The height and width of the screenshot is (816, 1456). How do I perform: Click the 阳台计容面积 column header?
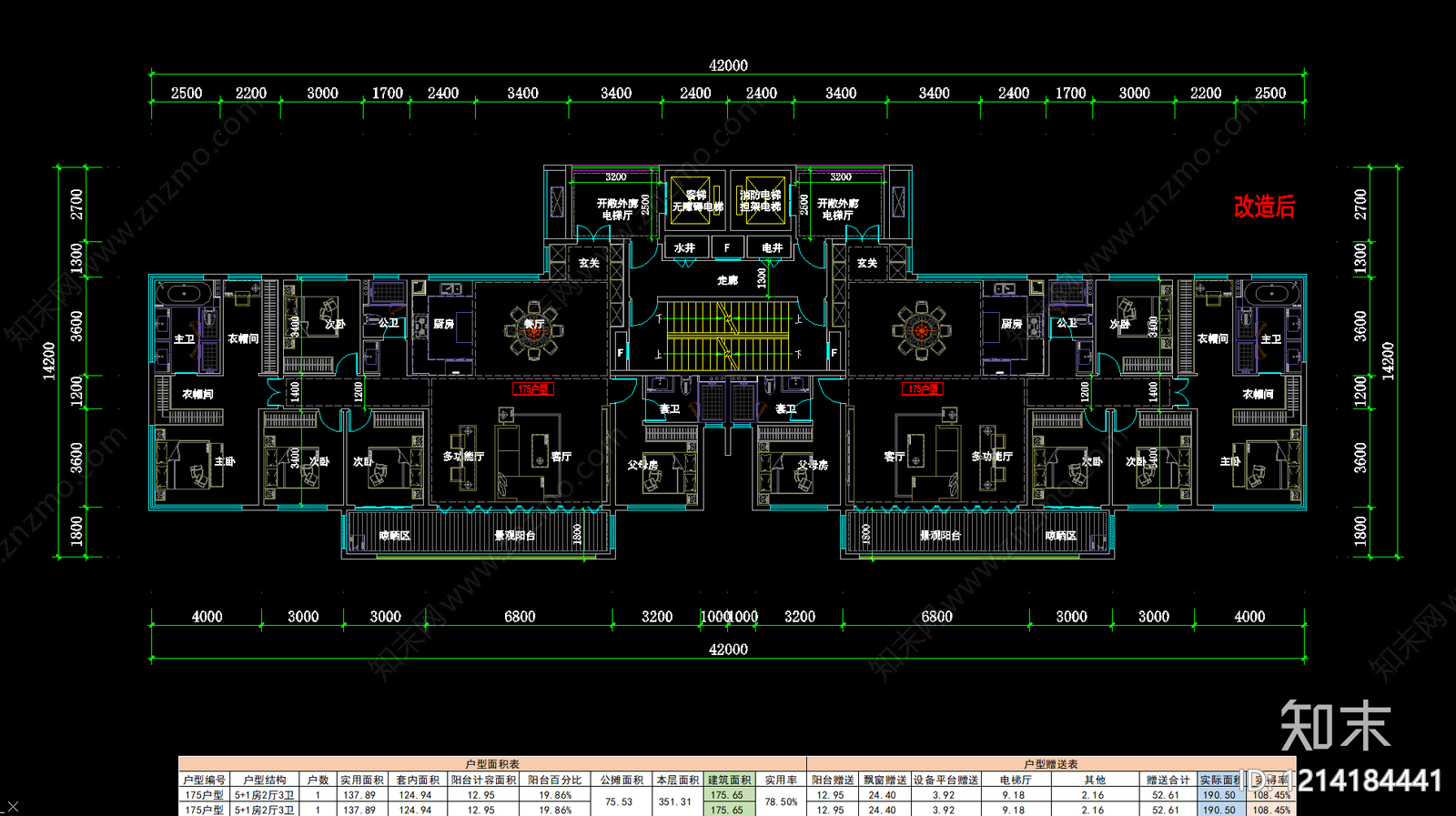click(483, 780)
